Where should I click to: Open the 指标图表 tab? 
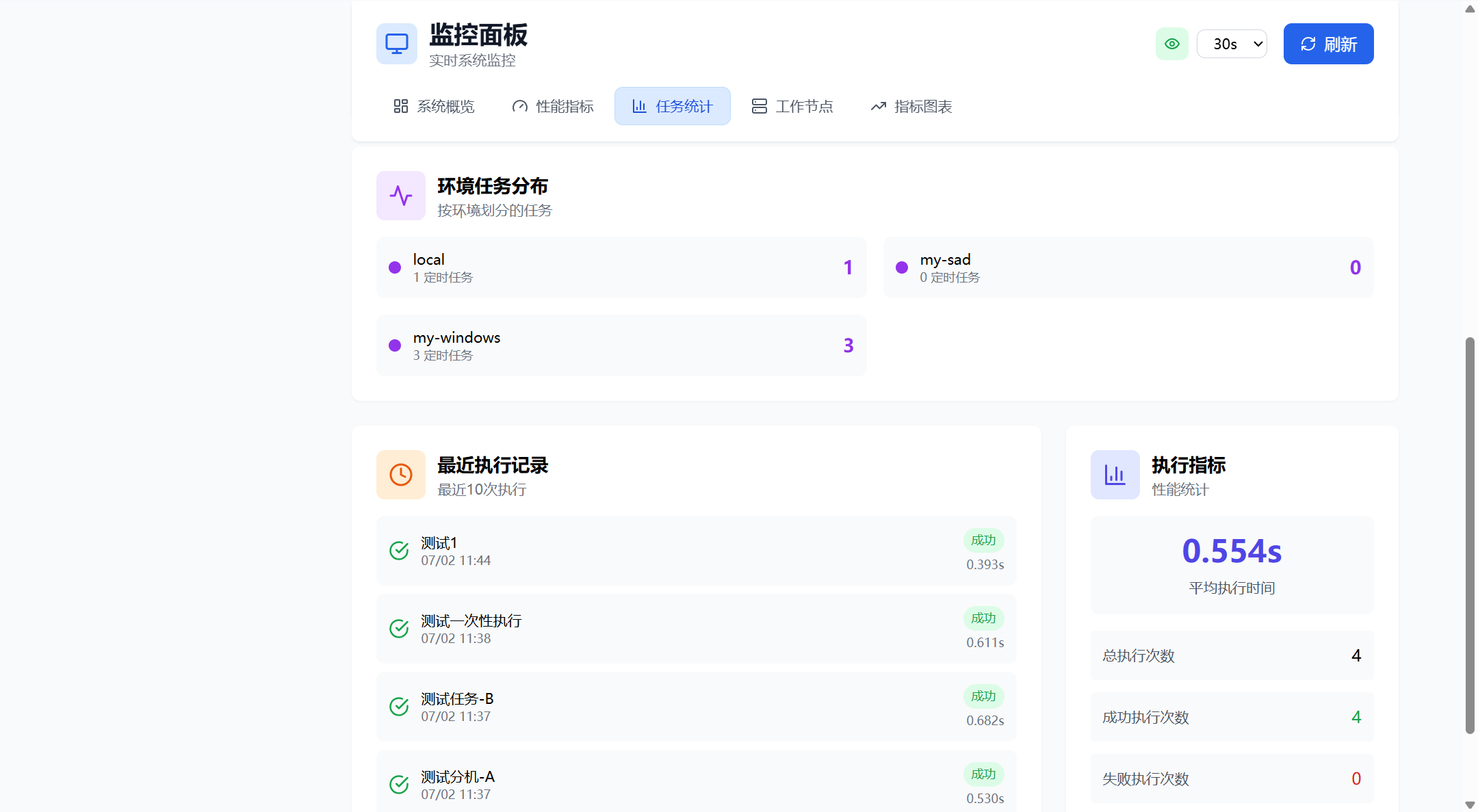911,106
